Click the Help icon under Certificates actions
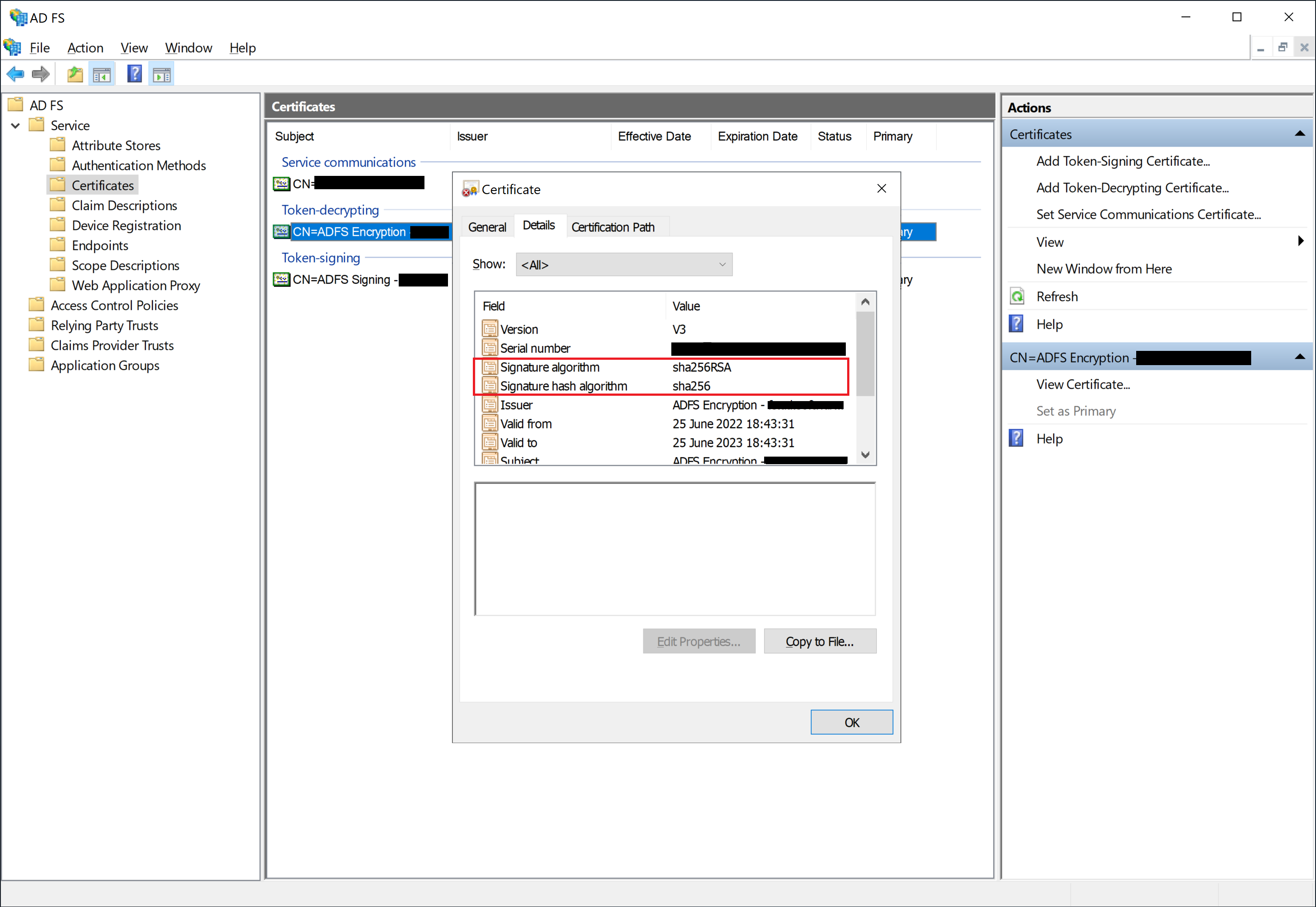This screenshot has width=1316, height=907. point(1016,324)
